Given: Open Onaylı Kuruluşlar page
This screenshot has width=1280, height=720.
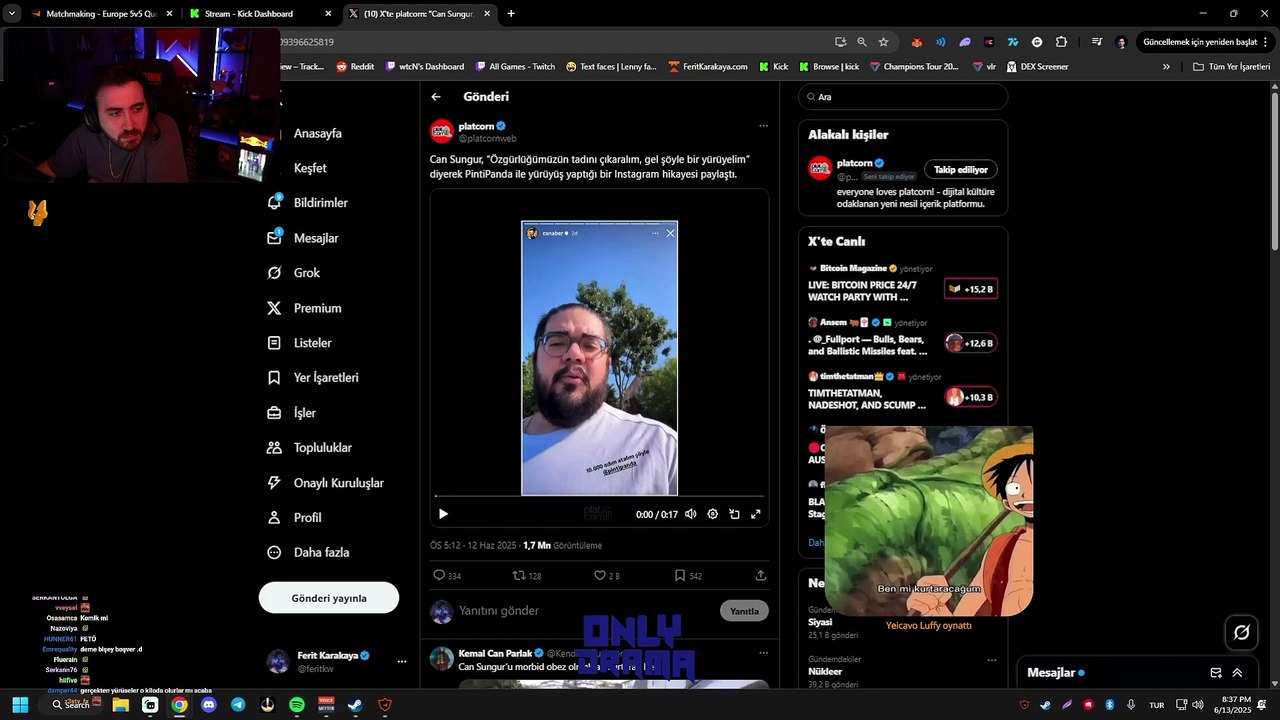Looking at the screenshot, I should [325, 483].
